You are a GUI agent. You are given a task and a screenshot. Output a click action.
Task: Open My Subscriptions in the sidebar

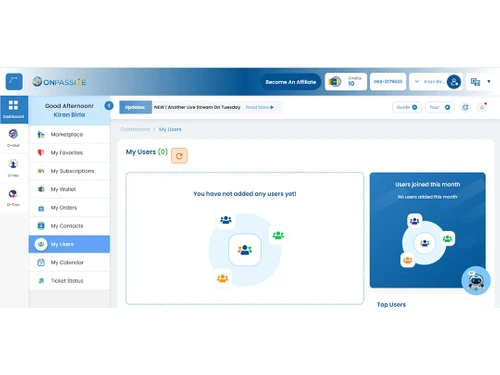69,171
